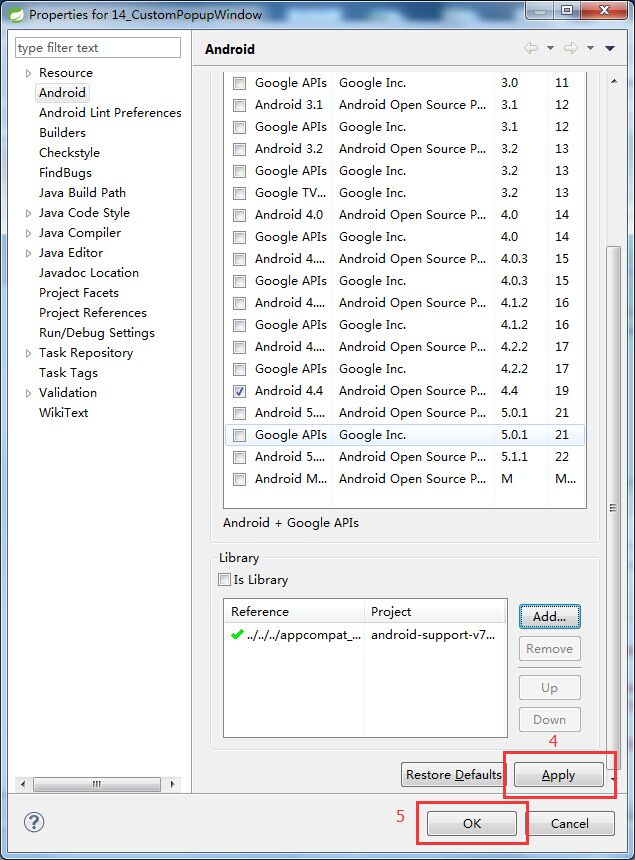Screen dimensions: 635x860
Task: Select Android in the properties tree
Action: click(62, 93)
